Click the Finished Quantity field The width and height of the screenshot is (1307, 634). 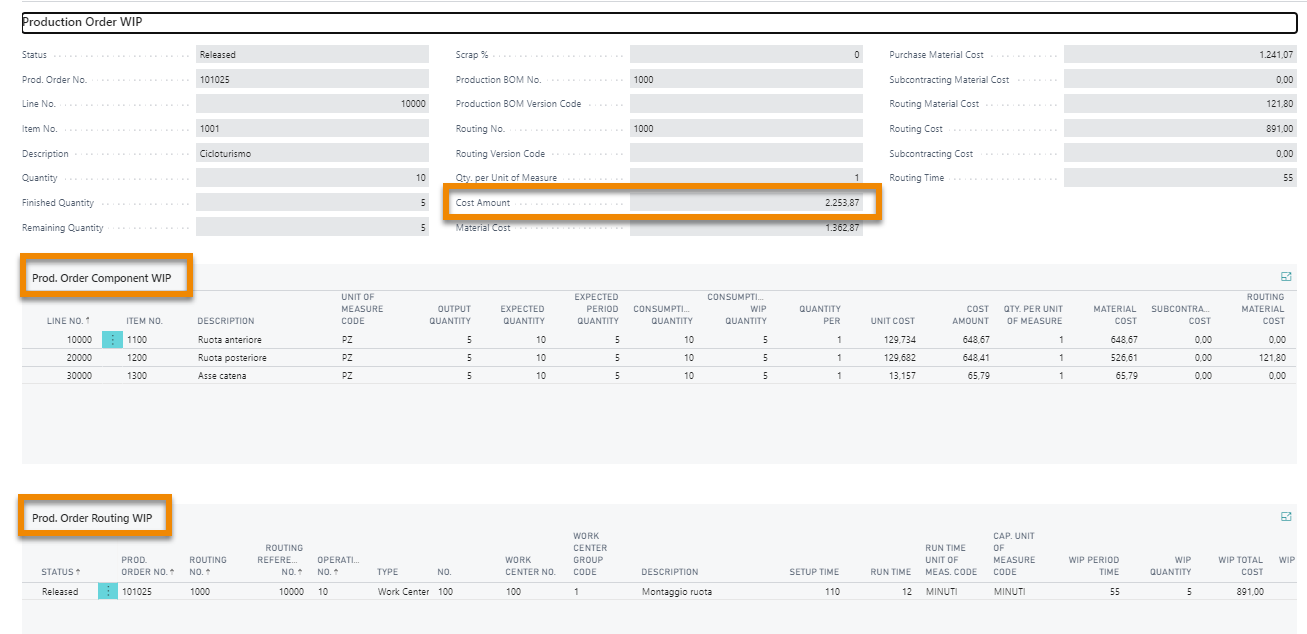[312, 203]
